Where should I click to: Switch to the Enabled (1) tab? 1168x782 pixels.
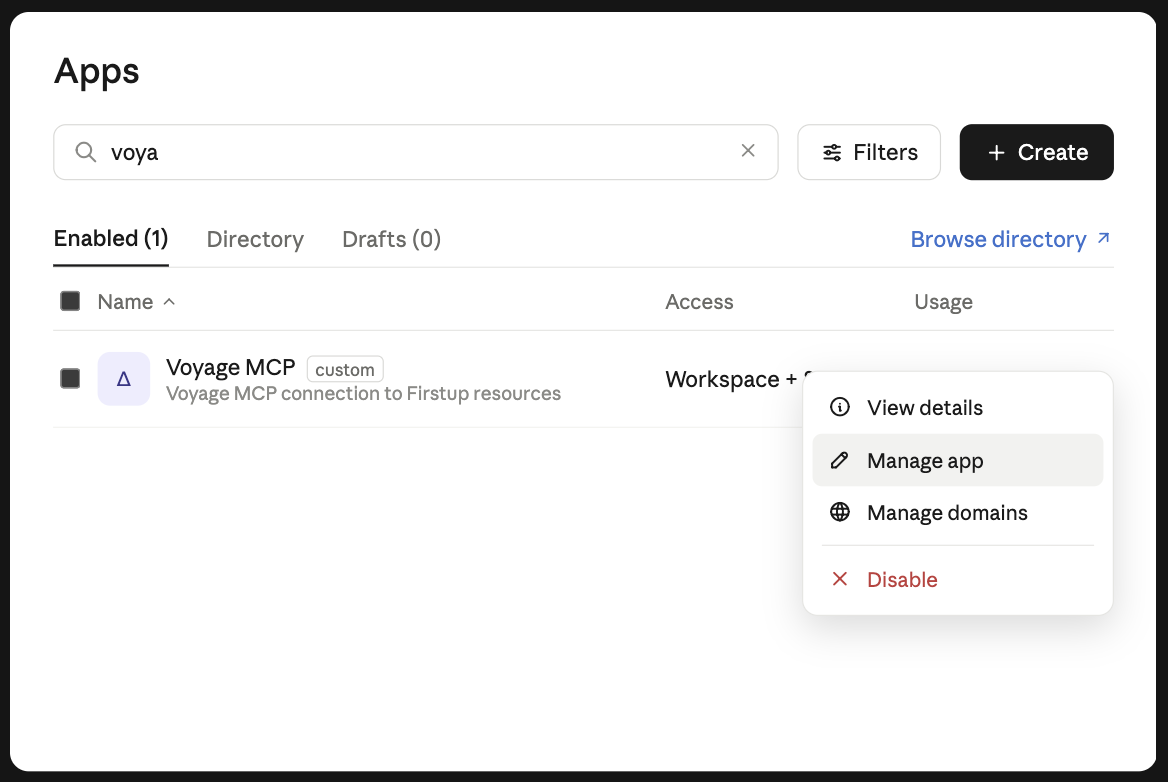click(111, 238)
